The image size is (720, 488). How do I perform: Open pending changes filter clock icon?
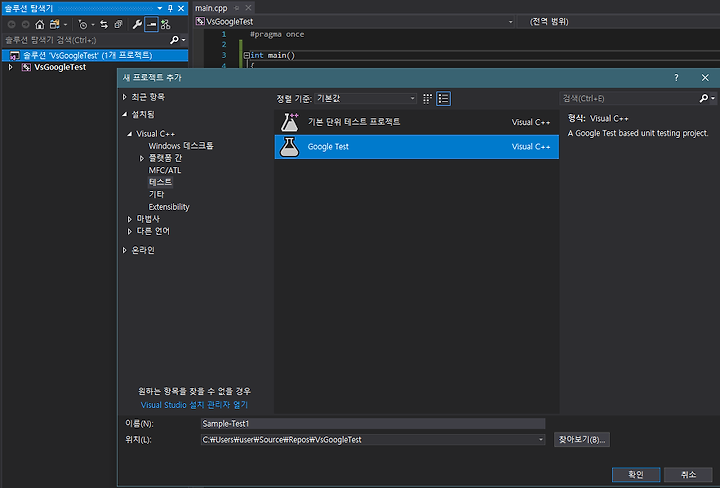(83, 24)
